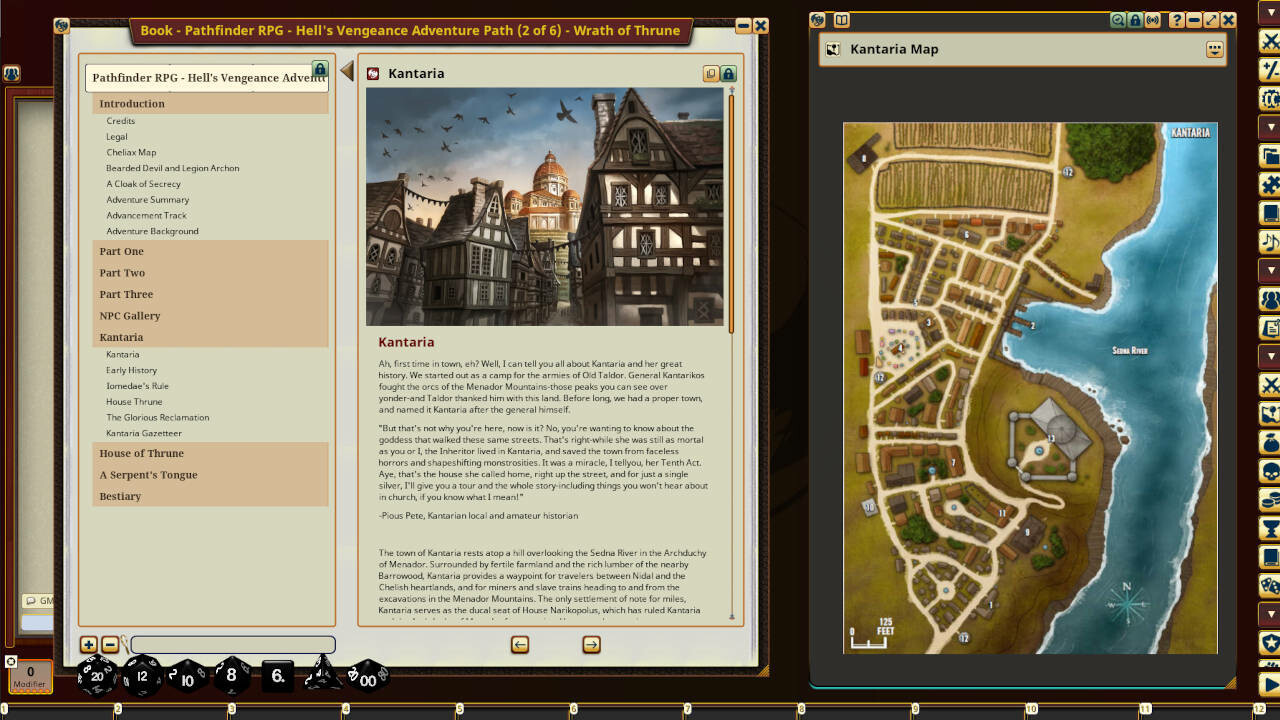
Task: Open the Part Two chapter
Action: 122,273
